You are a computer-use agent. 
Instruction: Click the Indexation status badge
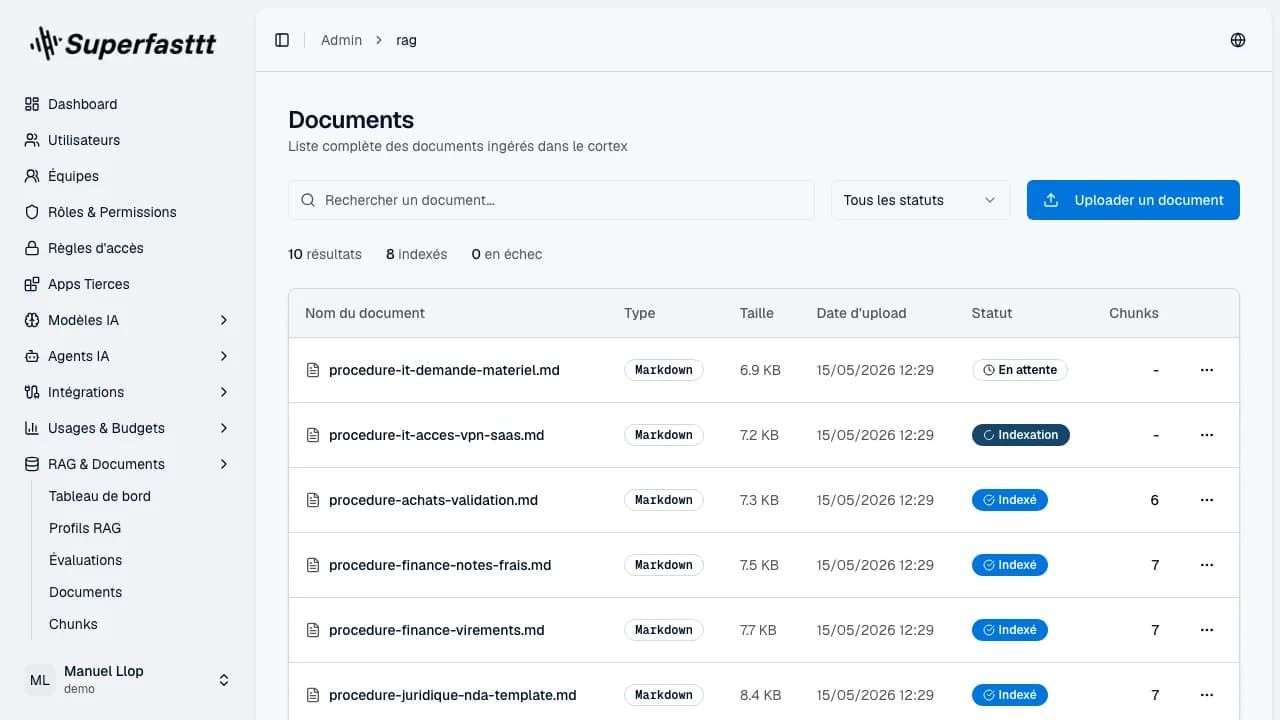(1021, 435)
